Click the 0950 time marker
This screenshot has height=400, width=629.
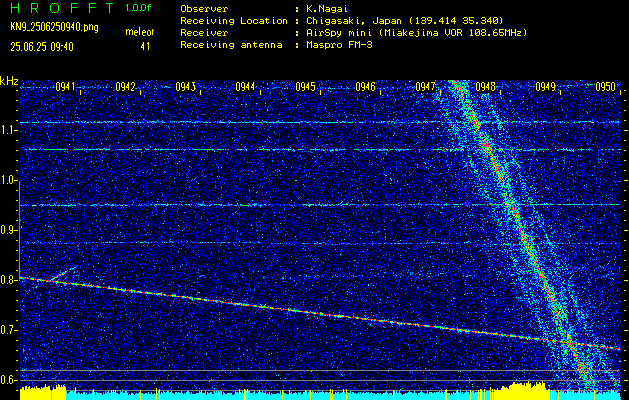(605, 87)
